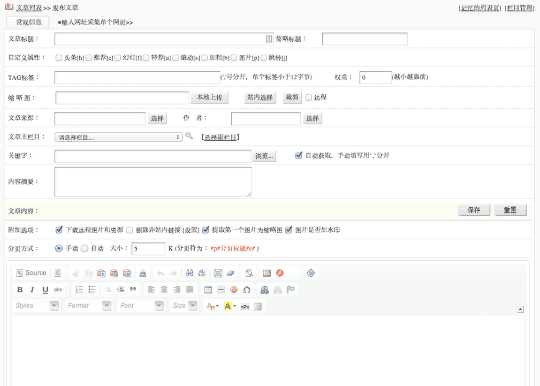Open the 请选择栏目 category dropdown
The width and height of the screenshot is (540, 386).
pos(118,137)
